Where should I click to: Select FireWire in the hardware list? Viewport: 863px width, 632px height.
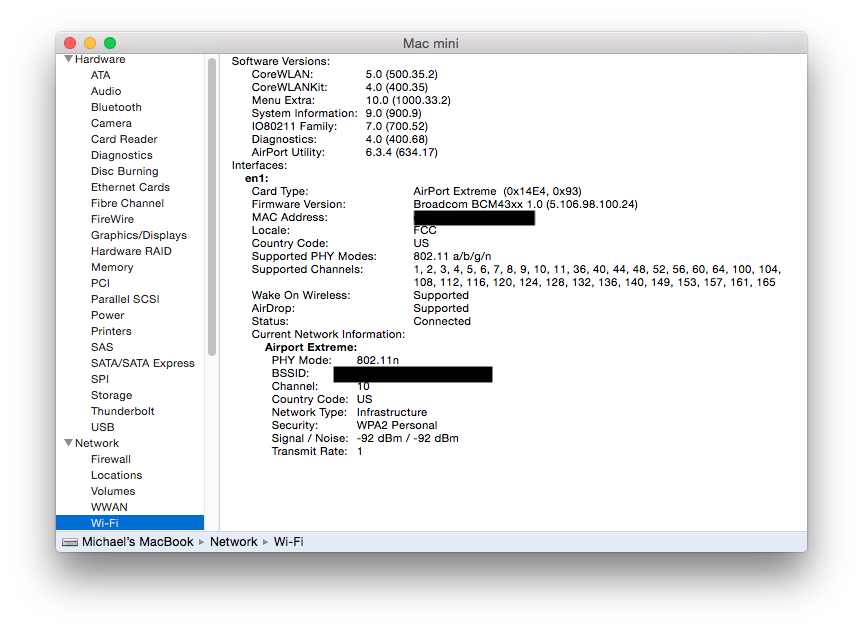pos(112,219)
